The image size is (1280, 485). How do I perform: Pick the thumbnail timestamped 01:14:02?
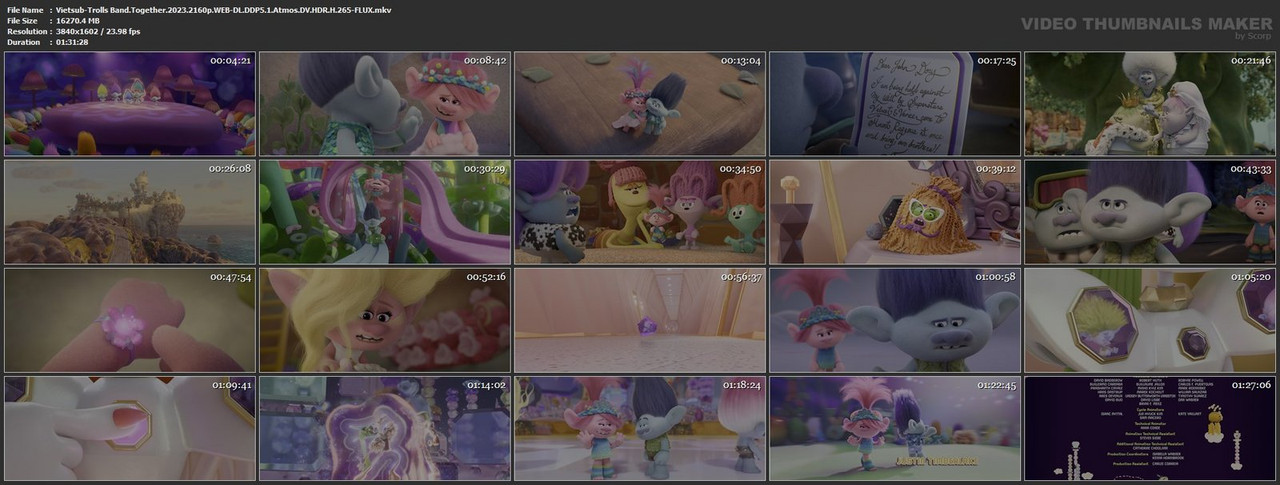pos(385,428)
